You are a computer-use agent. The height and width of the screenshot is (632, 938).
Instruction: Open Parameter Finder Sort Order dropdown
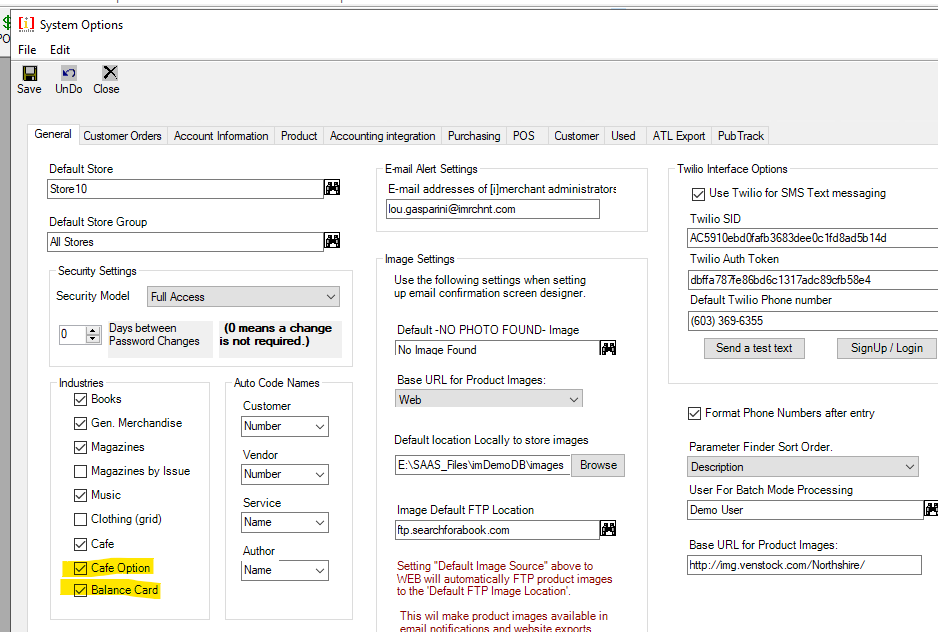pyautogui.click(x=803, y=467)
